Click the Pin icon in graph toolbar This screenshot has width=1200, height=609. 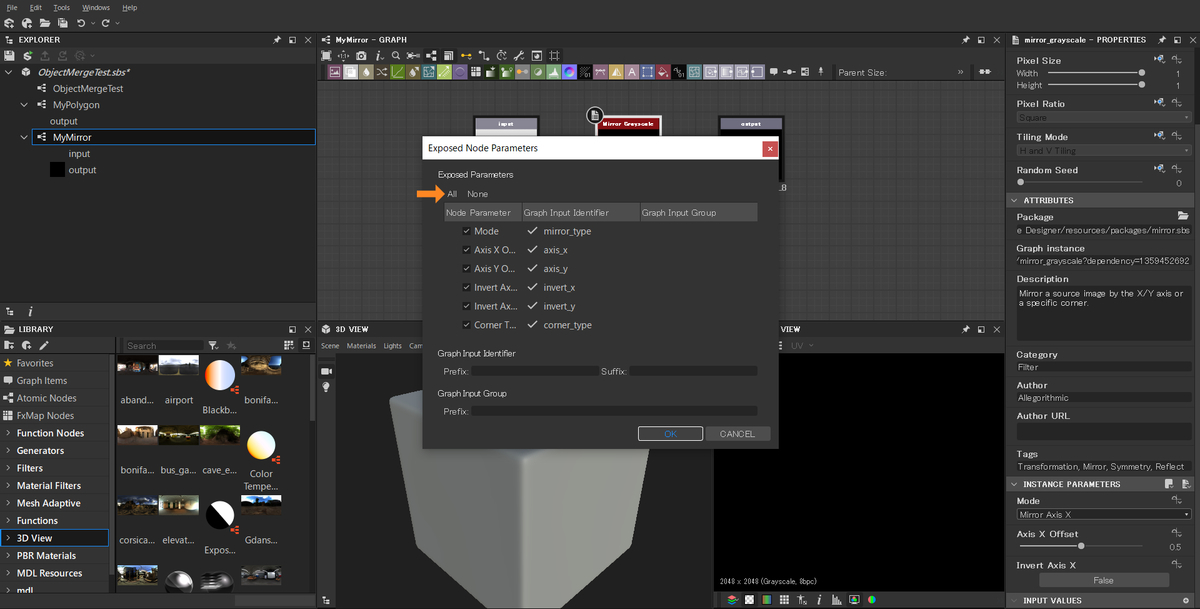(x=820, y=72)
